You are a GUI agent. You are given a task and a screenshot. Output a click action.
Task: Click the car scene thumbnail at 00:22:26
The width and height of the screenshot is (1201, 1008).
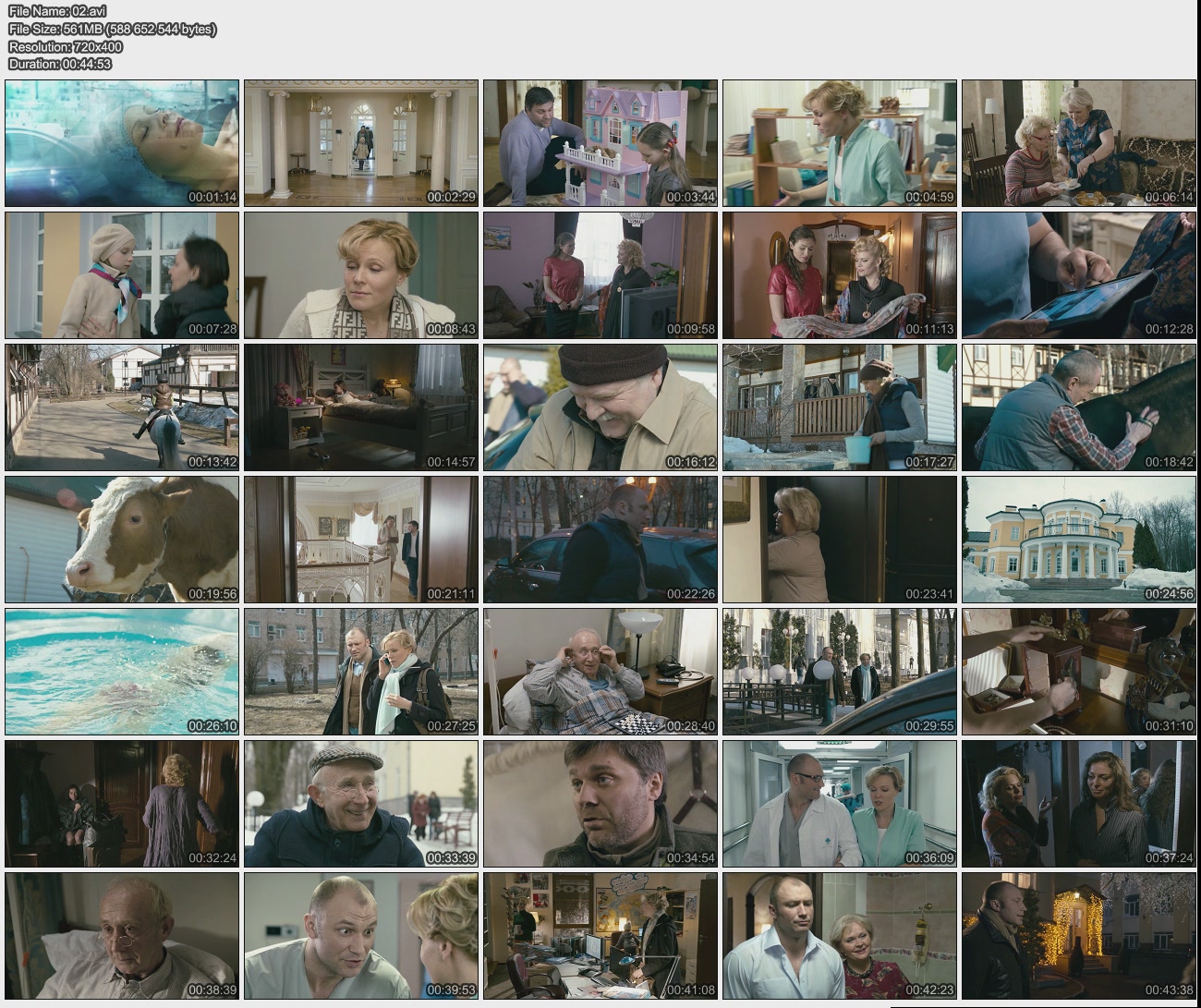click(x=600, y=540)
